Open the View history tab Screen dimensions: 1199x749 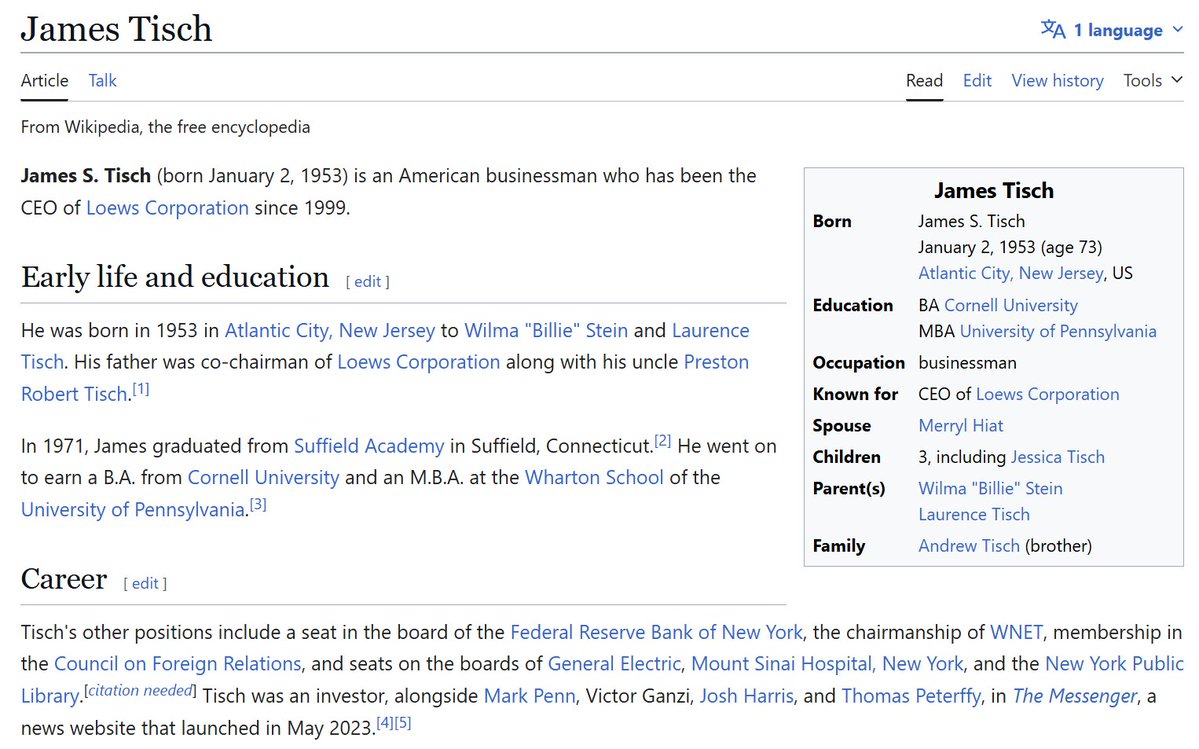point(1057,81)
